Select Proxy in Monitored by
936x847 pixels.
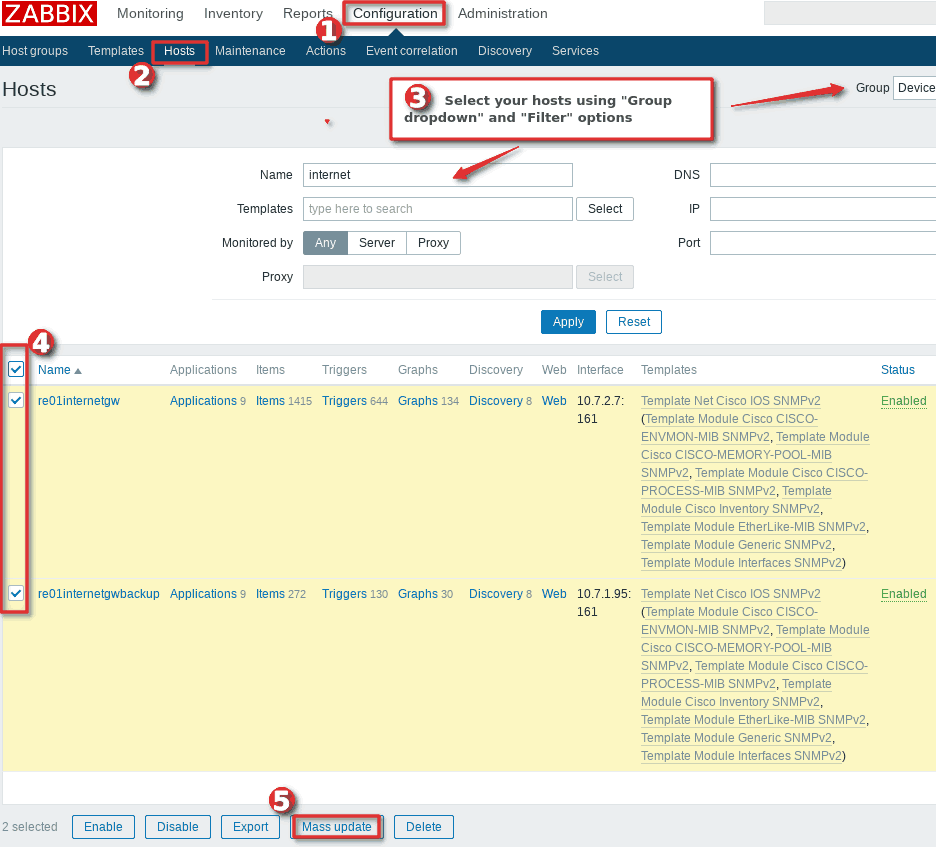tap(433, 243)
